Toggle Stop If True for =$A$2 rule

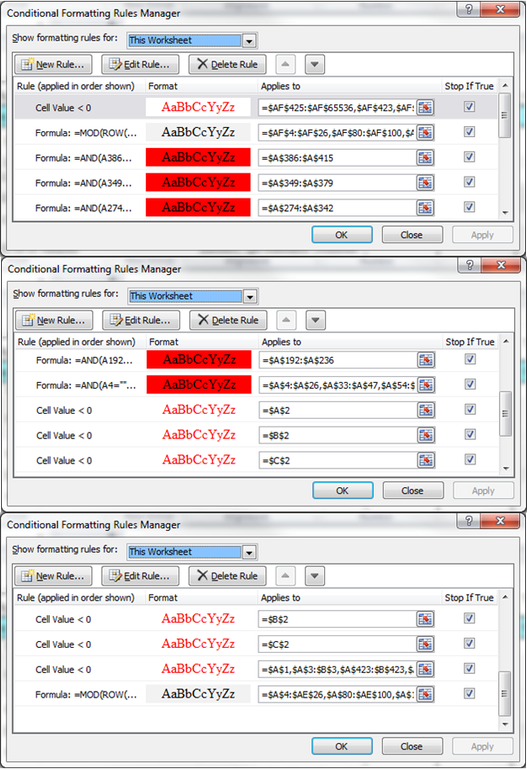coord(471,410)
